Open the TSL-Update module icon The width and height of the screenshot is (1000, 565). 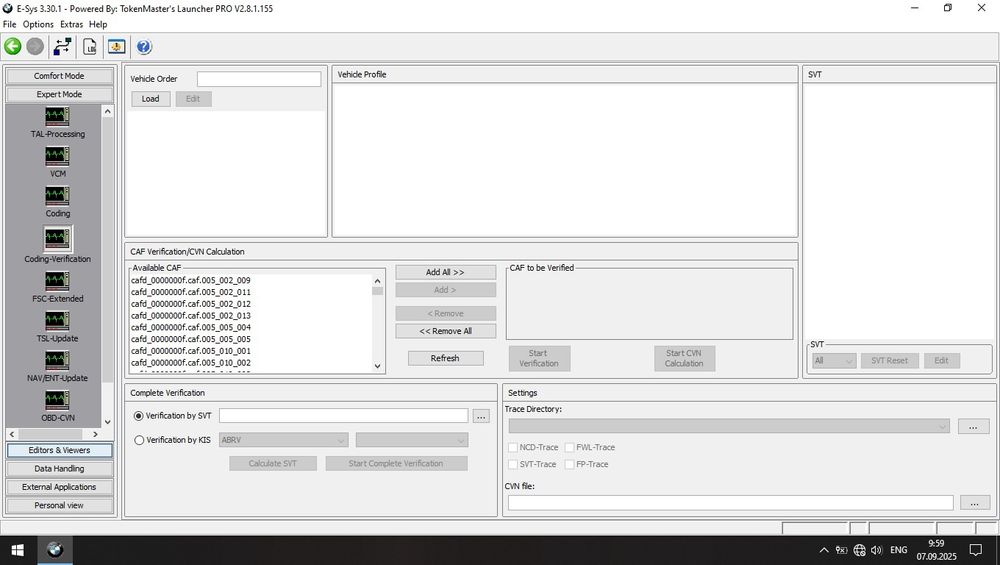(x=57, y=321)
